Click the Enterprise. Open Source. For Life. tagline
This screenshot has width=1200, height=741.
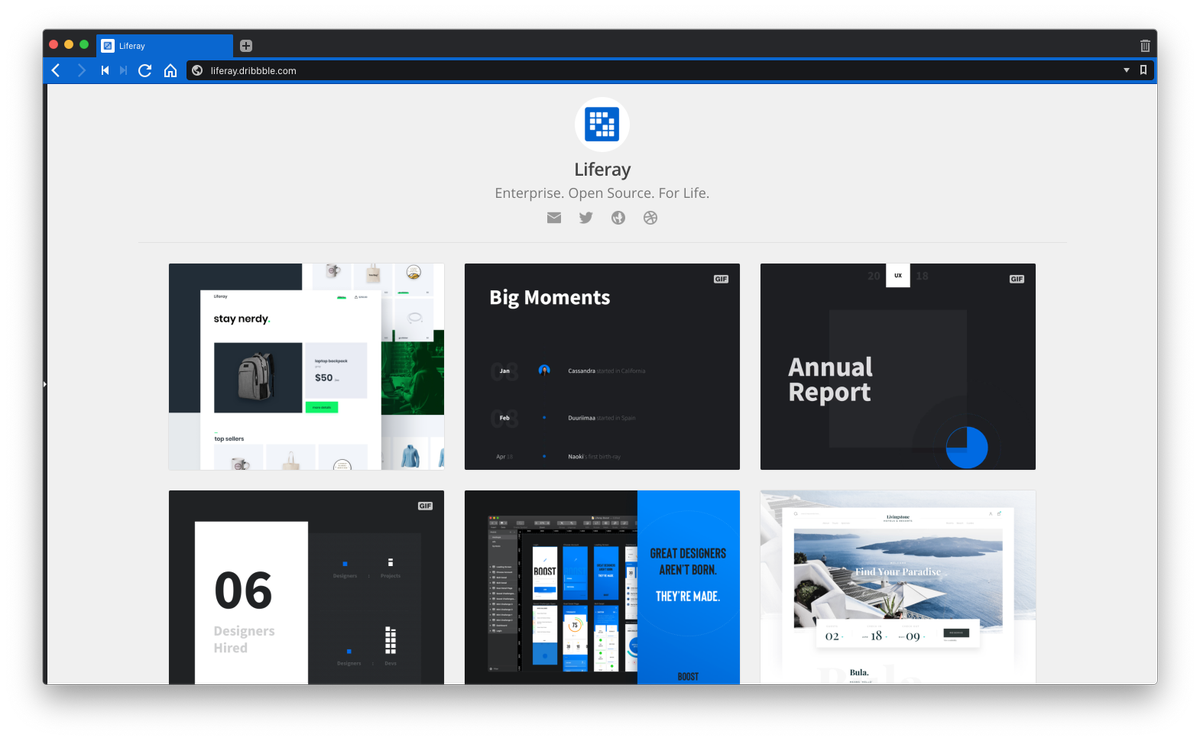[x=602, y=193]
